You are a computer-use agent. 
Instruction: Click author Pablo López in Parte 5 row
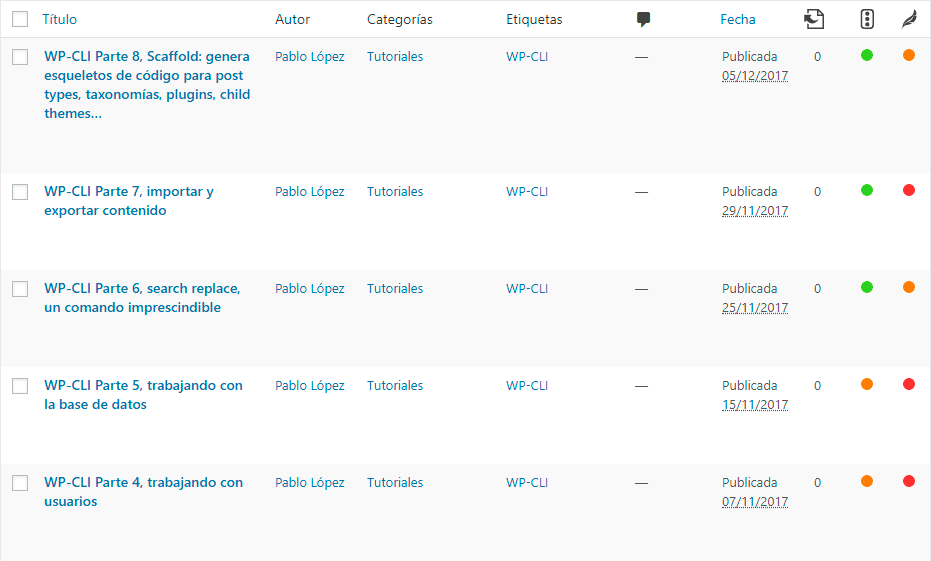coord(309,386)
